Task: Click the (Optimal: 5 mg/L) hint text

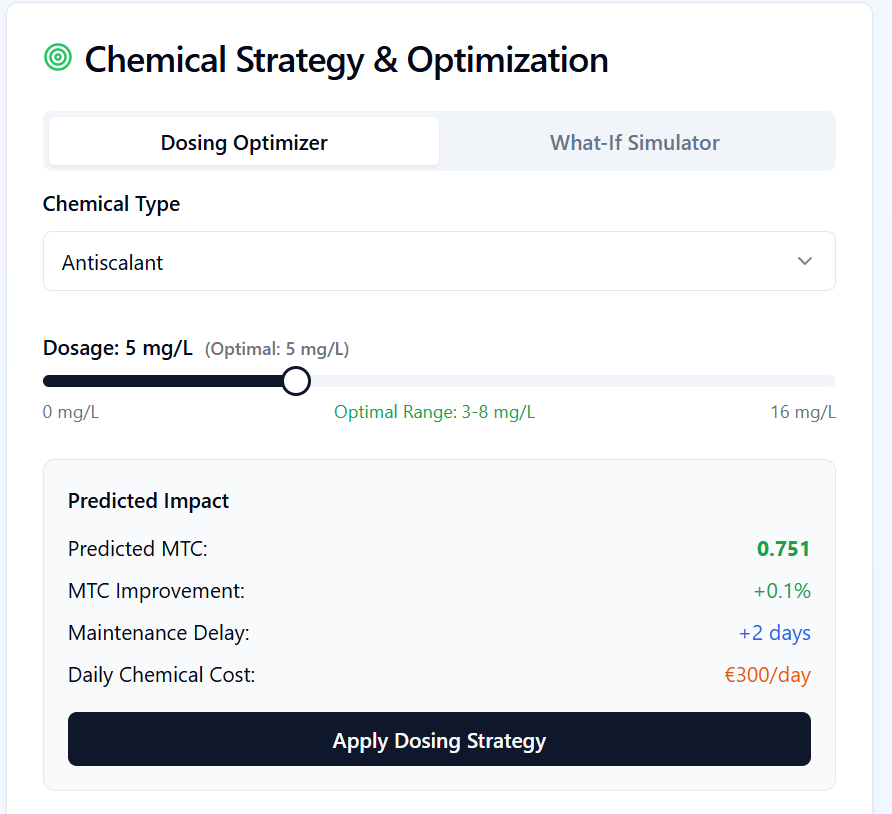Action: tap(277, 349)
